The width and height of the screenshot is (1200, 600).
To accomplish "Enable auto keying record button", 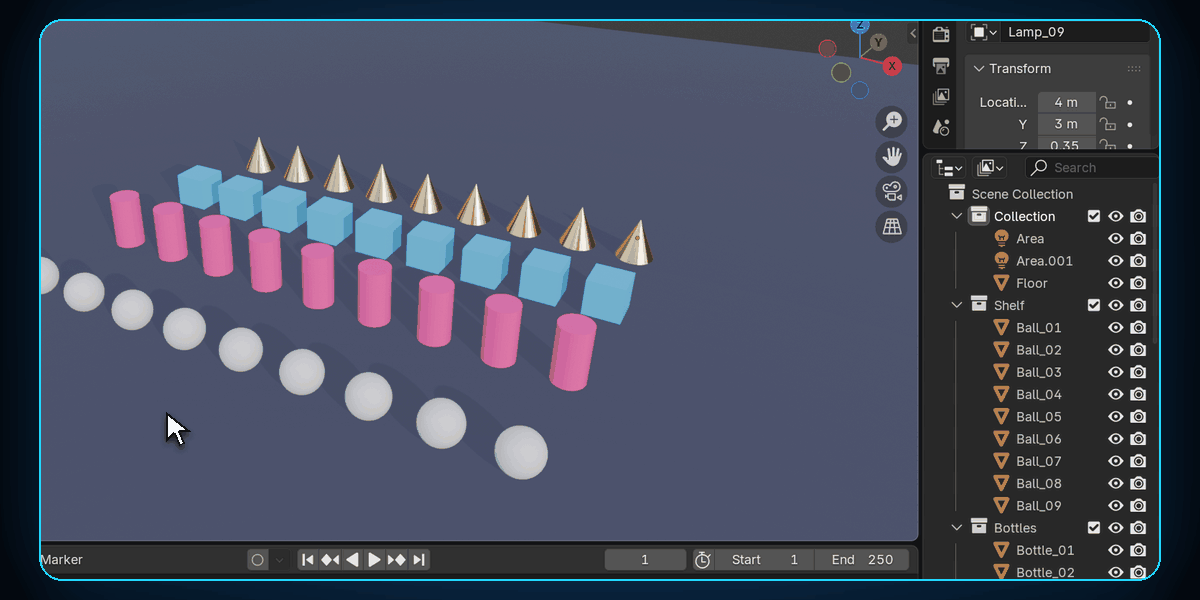I will tap(258, 560).
